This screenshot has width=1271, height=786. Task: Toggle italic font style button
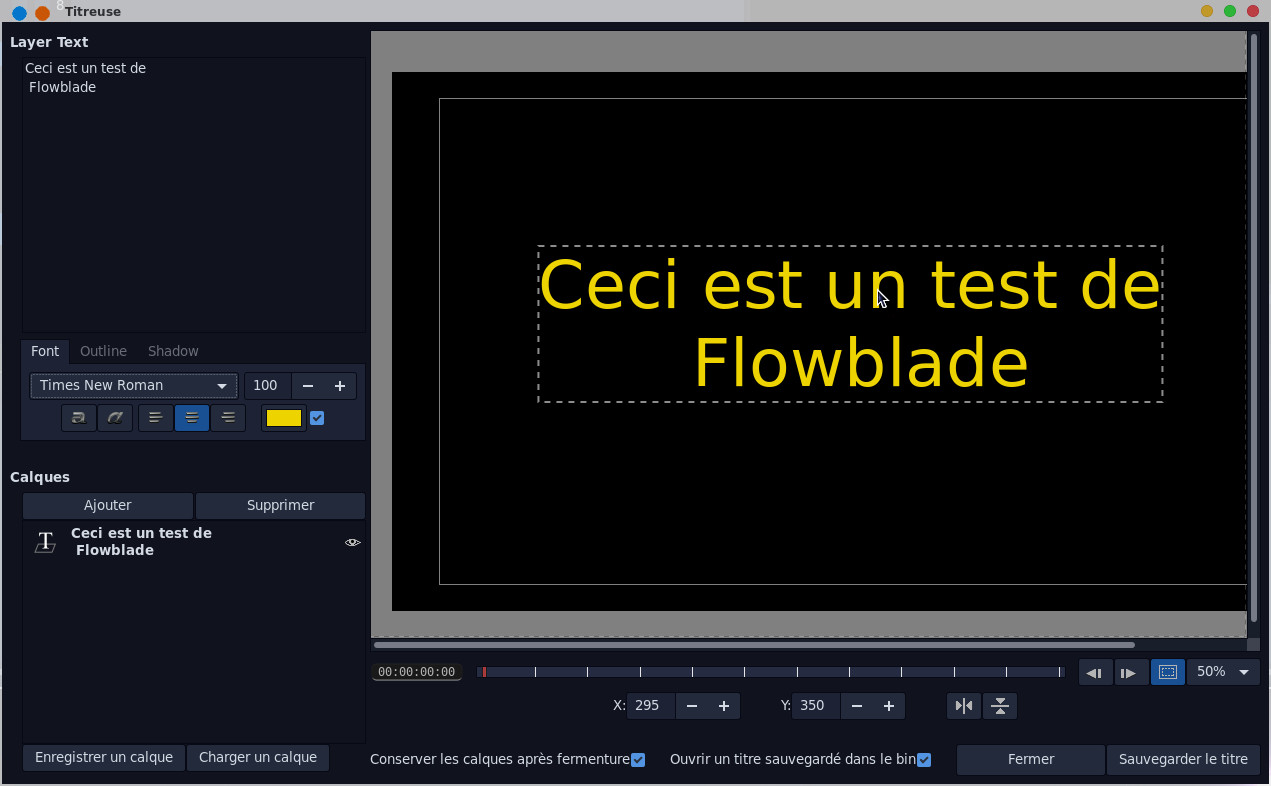115,418
